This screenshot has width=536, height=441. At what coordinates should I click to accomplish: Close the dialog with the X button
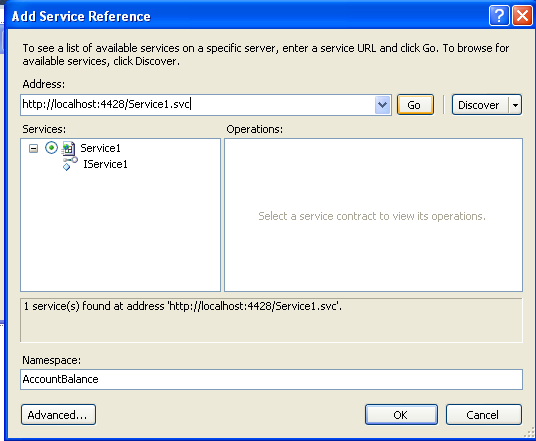[522, 15]
